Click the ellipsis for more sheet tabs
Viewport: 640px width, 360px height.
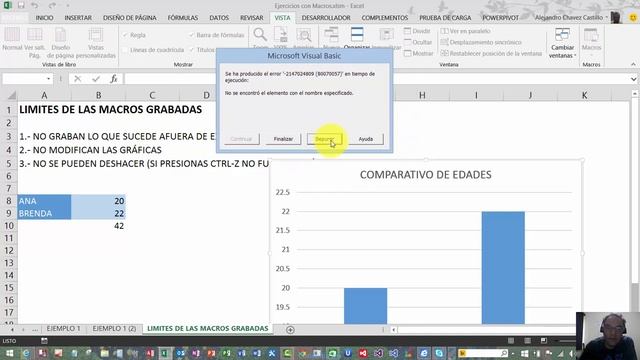tap(35, 329)
